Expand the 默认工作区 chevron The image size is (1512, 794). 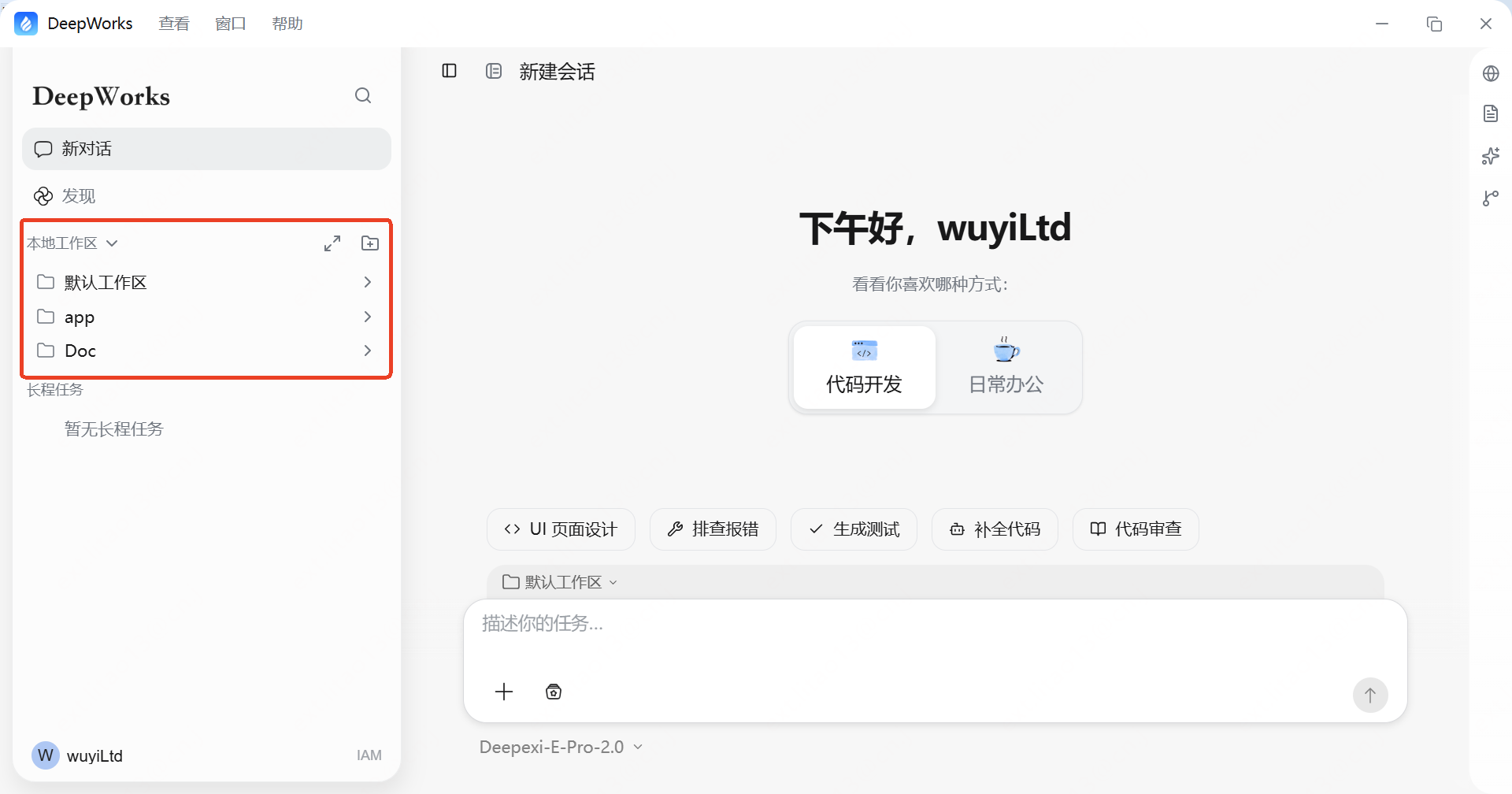[x=367, y=282]
